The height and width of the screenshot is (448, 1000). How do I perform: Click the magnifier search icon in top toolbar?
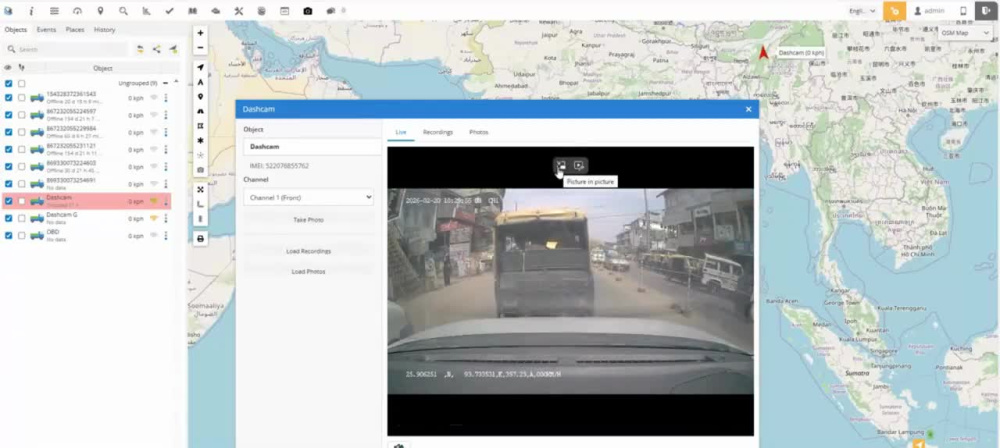[123, 11]
